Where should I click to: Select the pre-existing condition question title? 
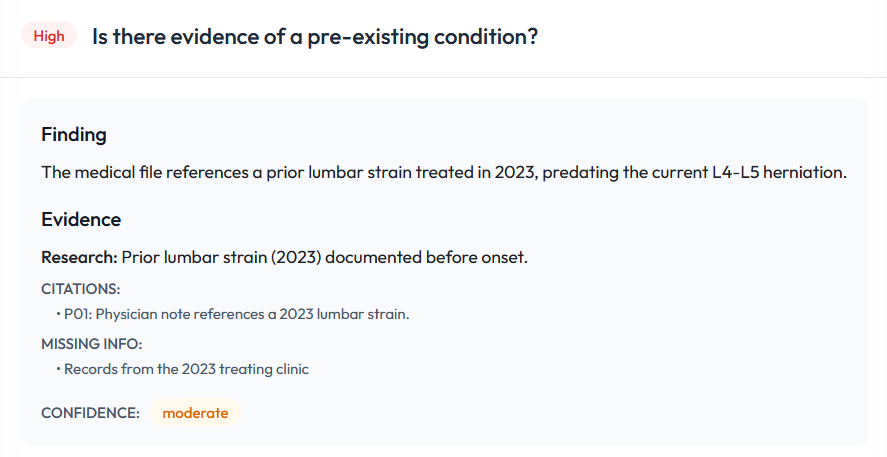tap(315, 37)
